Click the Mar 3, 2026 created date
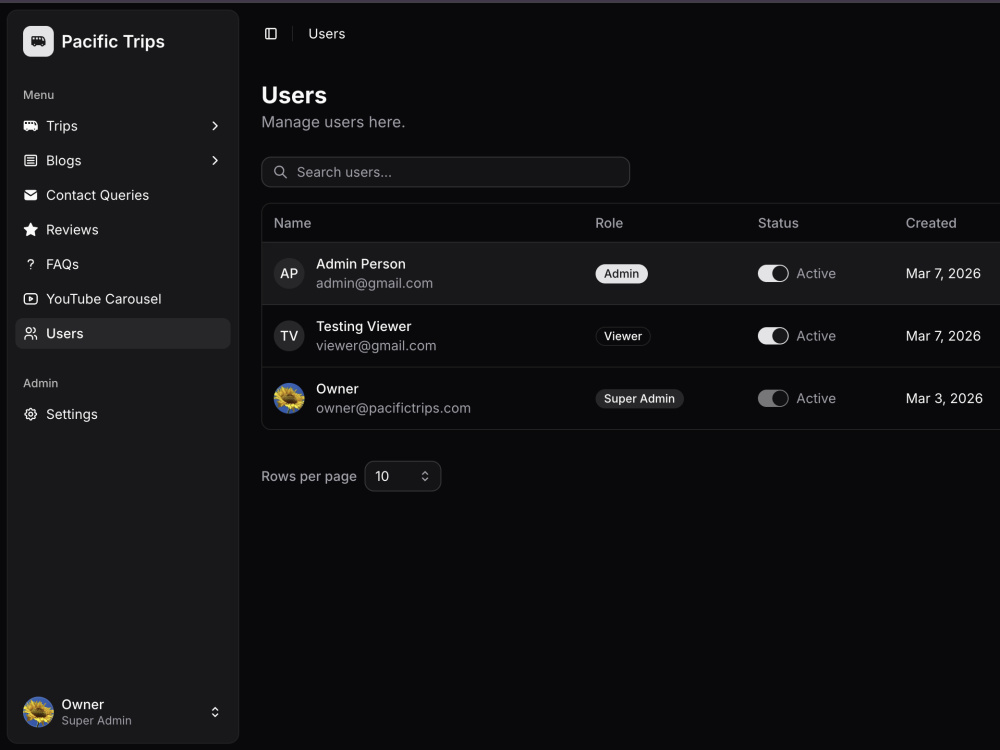 [x=944, y=399]
